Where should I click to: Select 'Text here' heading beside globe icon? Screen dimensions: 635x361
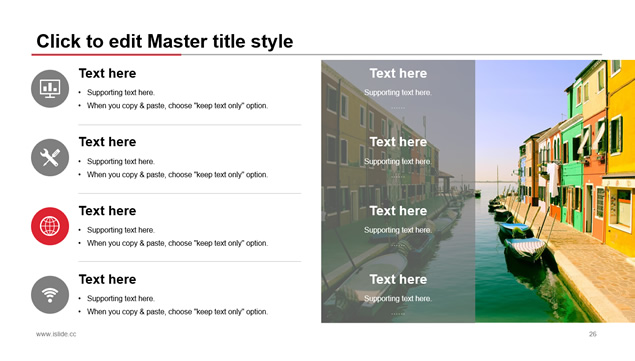[x=107, y=211]
